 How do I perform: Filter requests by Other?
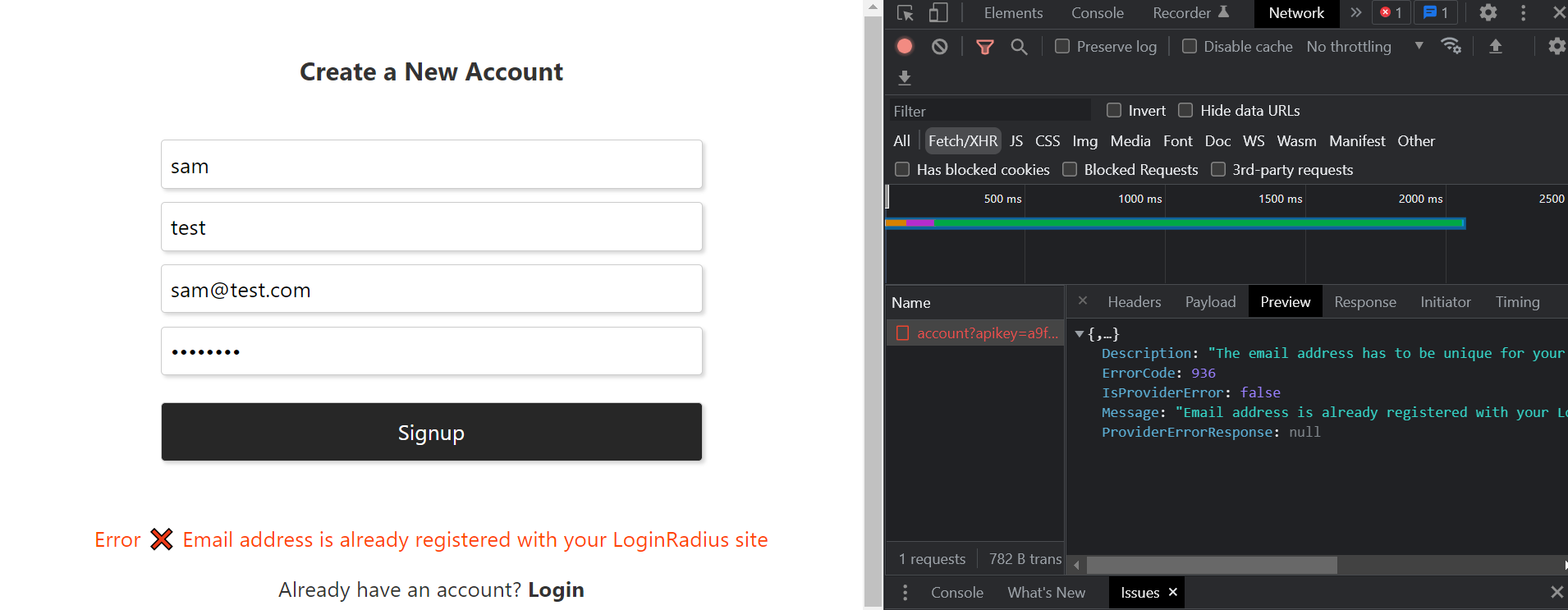coord(1416,141)
